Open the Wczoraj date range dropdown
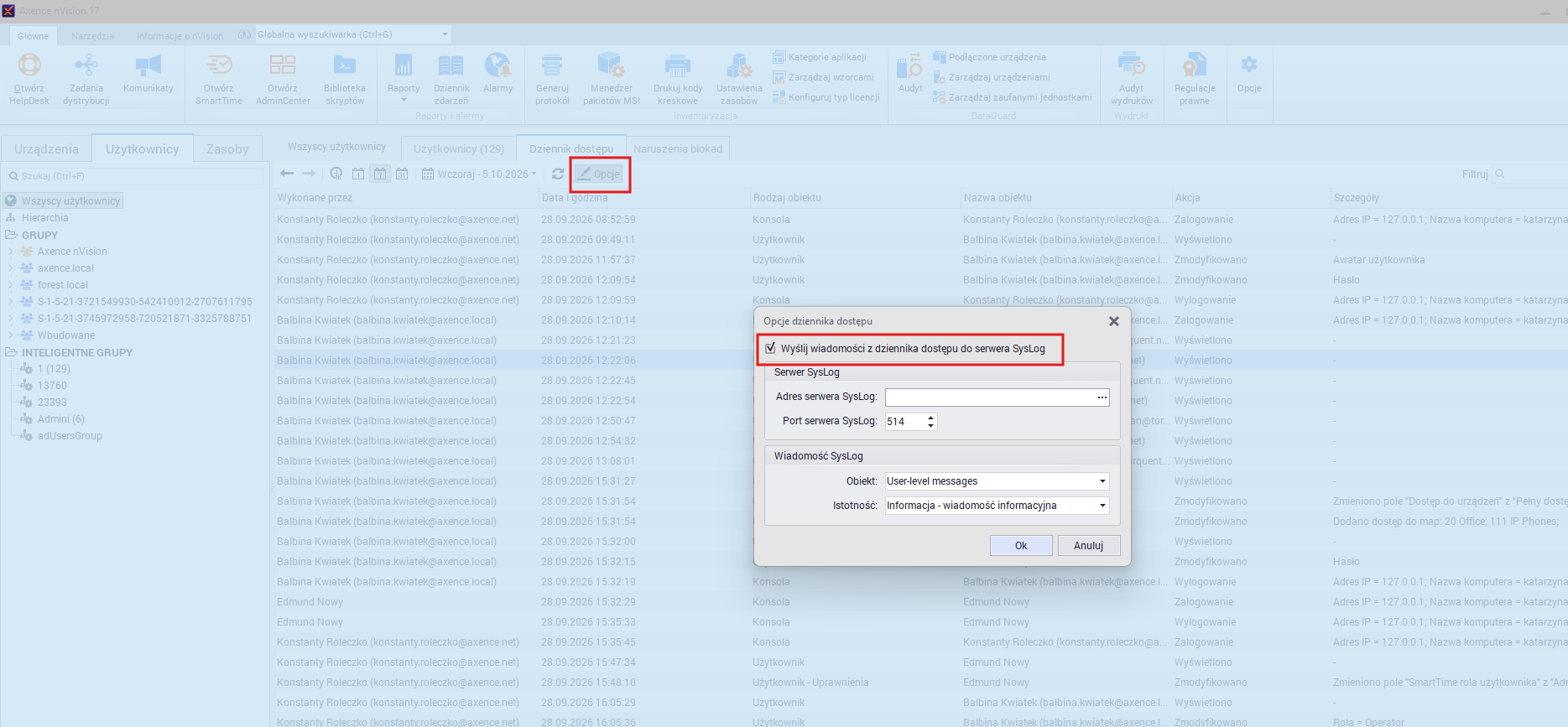The image size is (1568, 727). [x=479, y=174]
